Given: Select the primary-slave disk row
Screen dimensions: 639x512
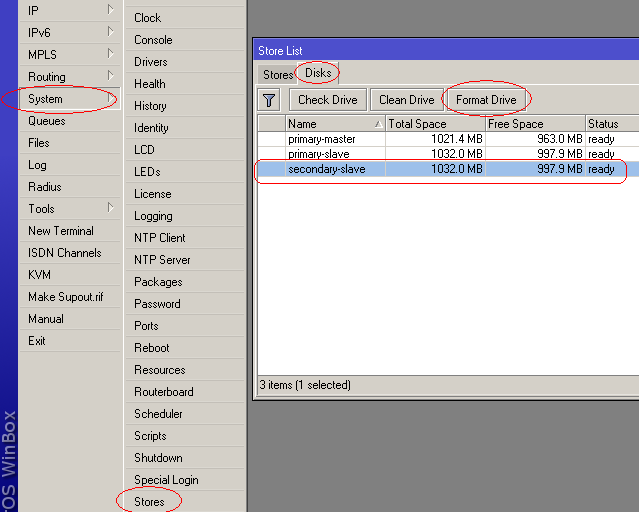Looking at the screenshot, I should point(319,154).
